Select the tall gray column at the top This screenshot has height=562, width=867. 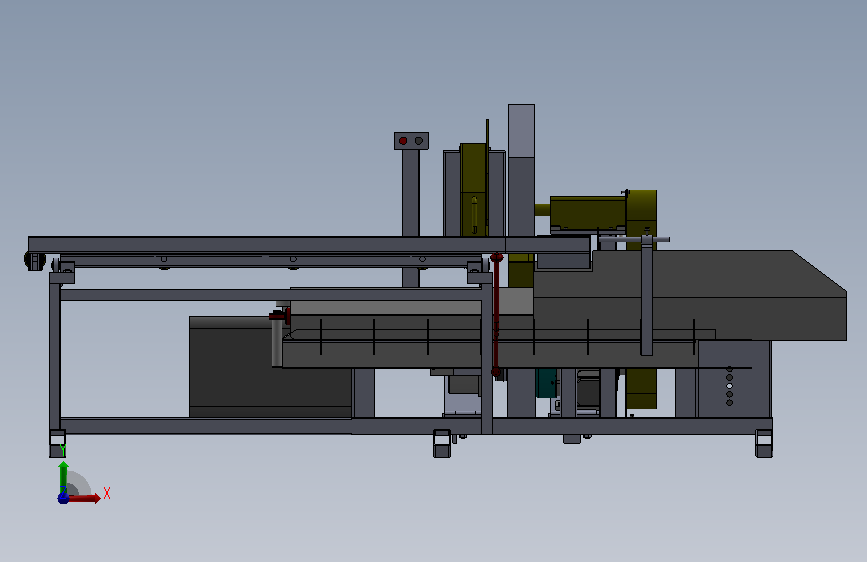pyautogui.click(x=521, y=170)
